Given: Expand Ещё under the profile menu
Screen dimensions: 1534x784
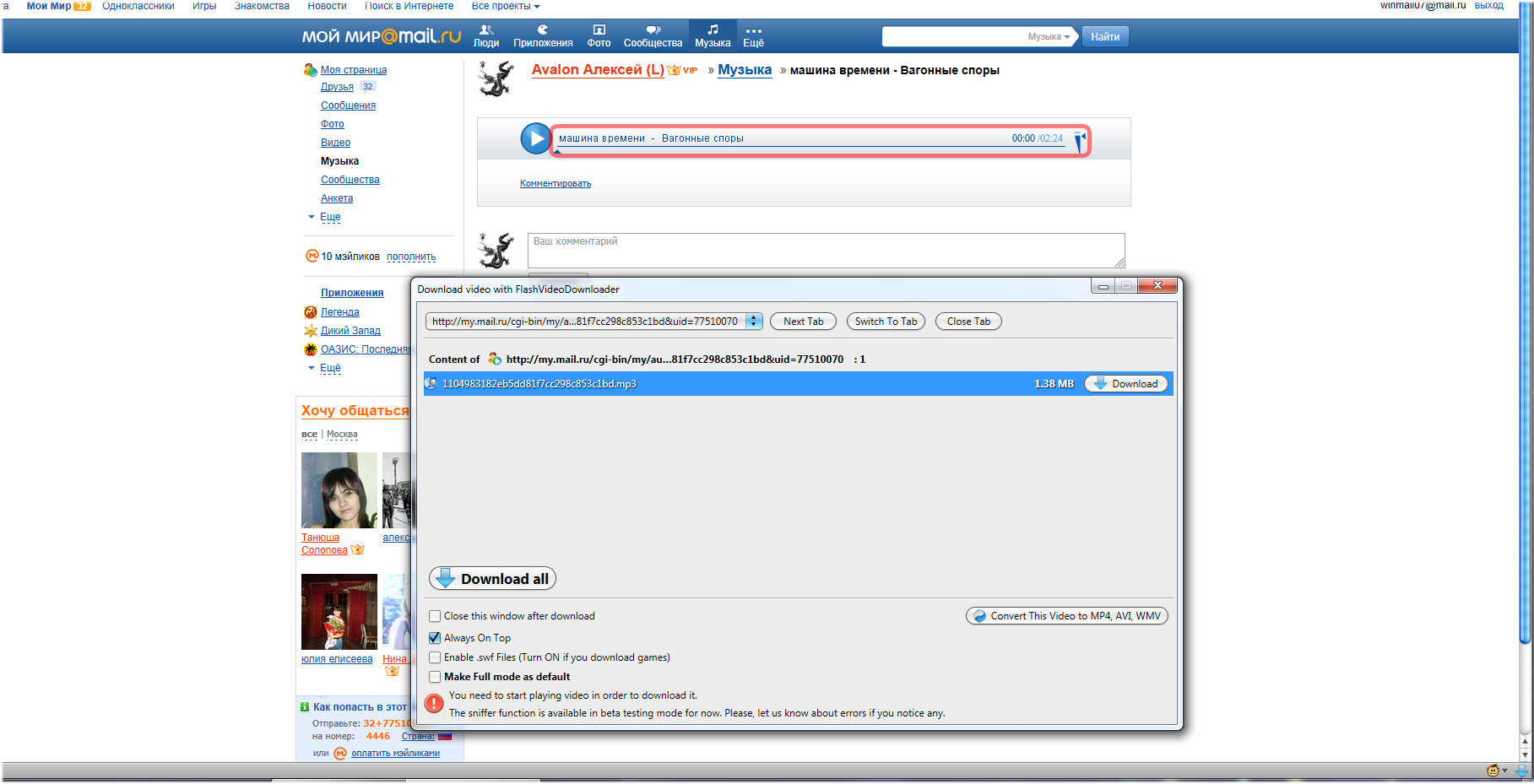Looking at the screenshot, I should (x=330, y=217).
